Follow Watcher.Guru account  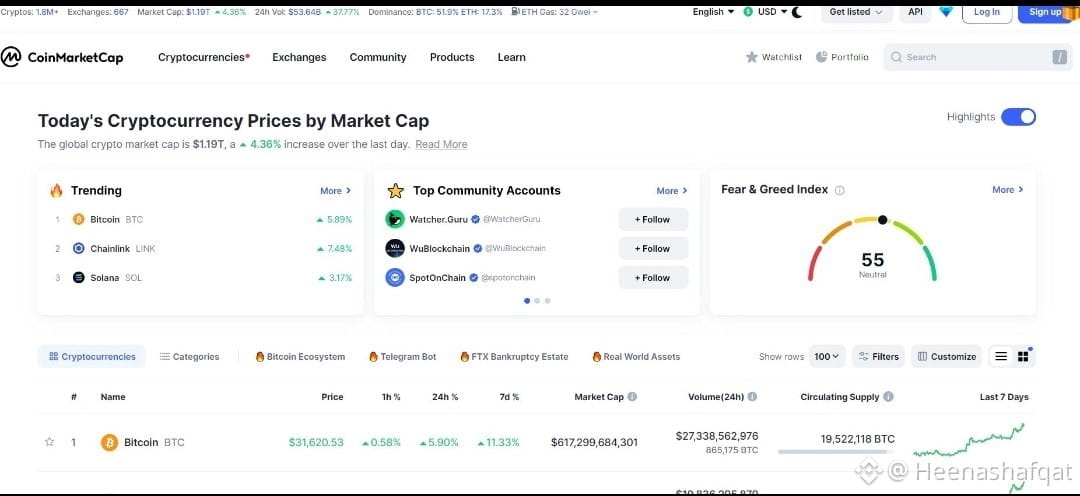coord(653,219)
